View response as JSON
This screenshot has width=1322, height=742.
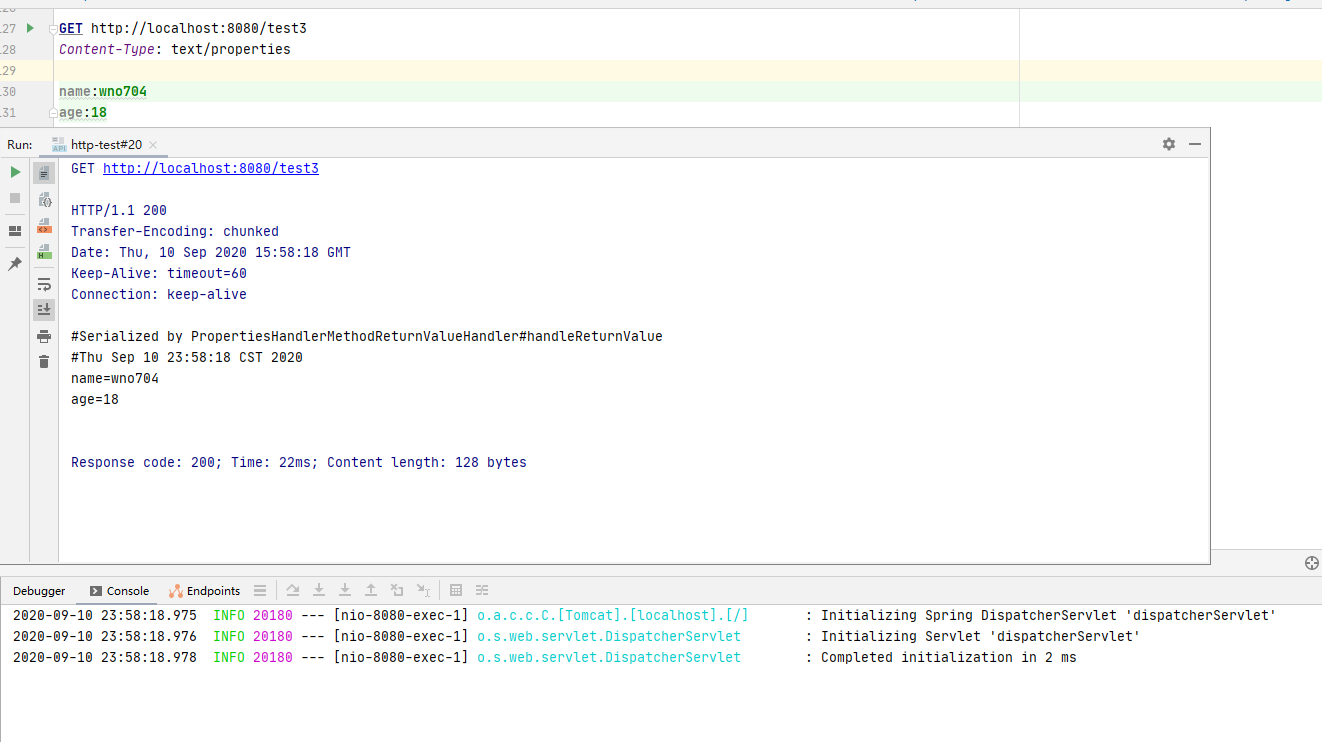click(44, 199)
